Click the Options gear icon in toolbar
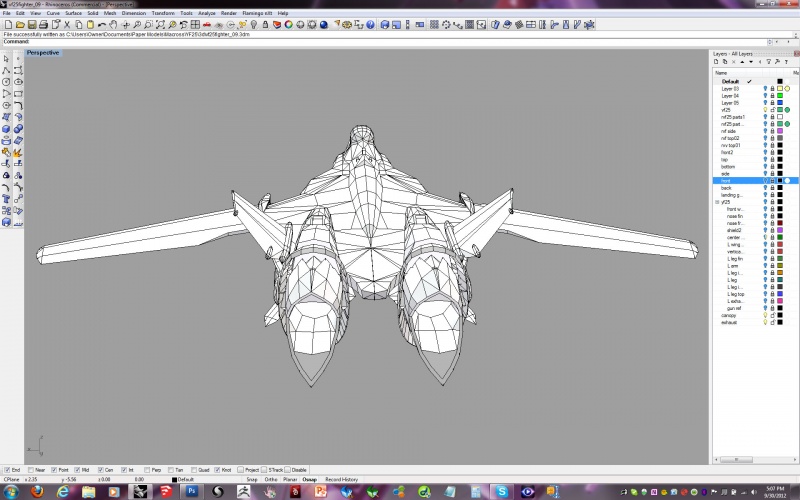This screenshot has height=500, width=800. pos(347,24)
